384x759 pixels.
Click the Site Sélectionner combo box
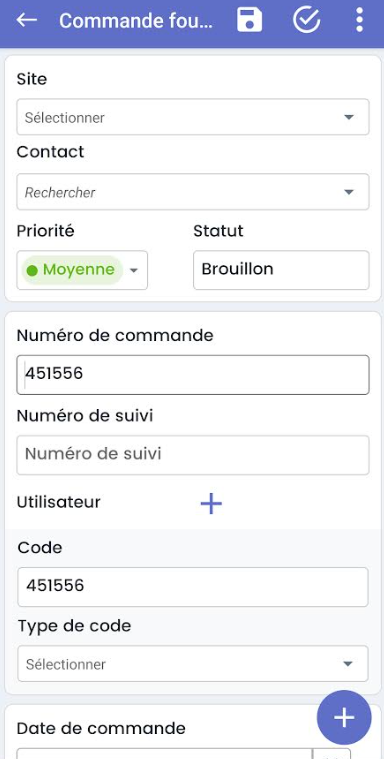pyautogui.click(x=193, y=117)
